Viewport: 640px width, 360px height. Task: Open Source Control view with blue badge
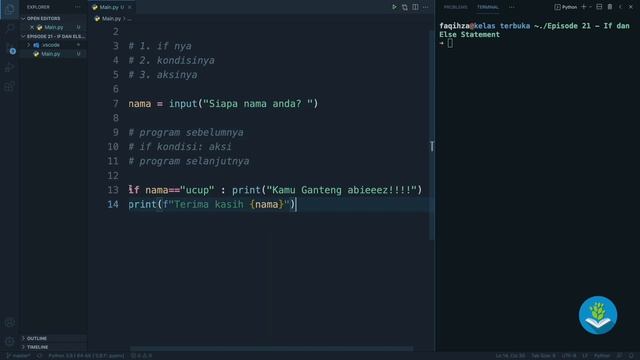pos(10,48)
